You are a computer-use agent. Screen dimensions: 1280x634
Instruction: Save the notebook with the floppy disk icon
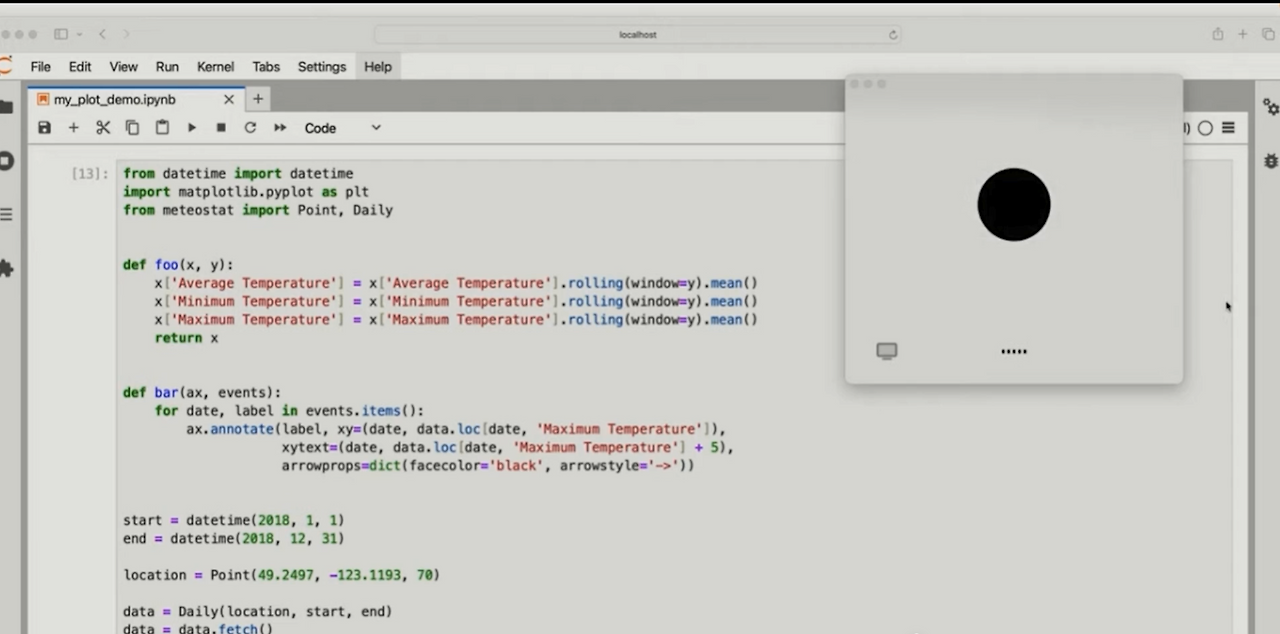point(44,128)
